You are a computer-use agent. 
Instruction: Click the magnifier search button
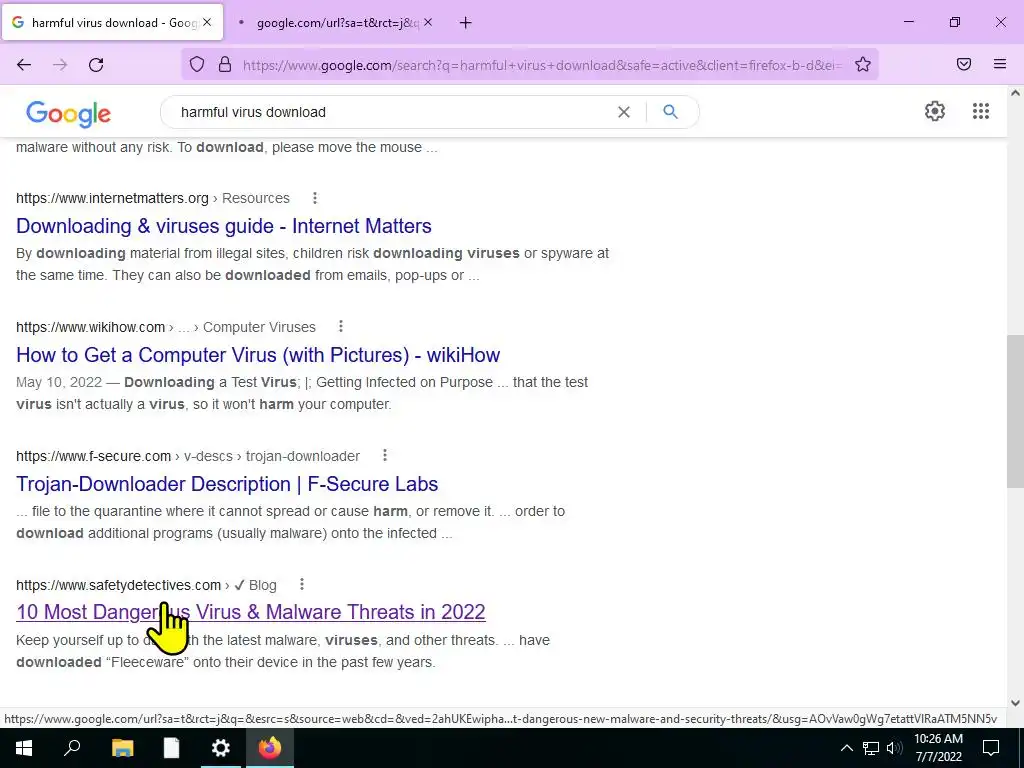pos(670,112)
